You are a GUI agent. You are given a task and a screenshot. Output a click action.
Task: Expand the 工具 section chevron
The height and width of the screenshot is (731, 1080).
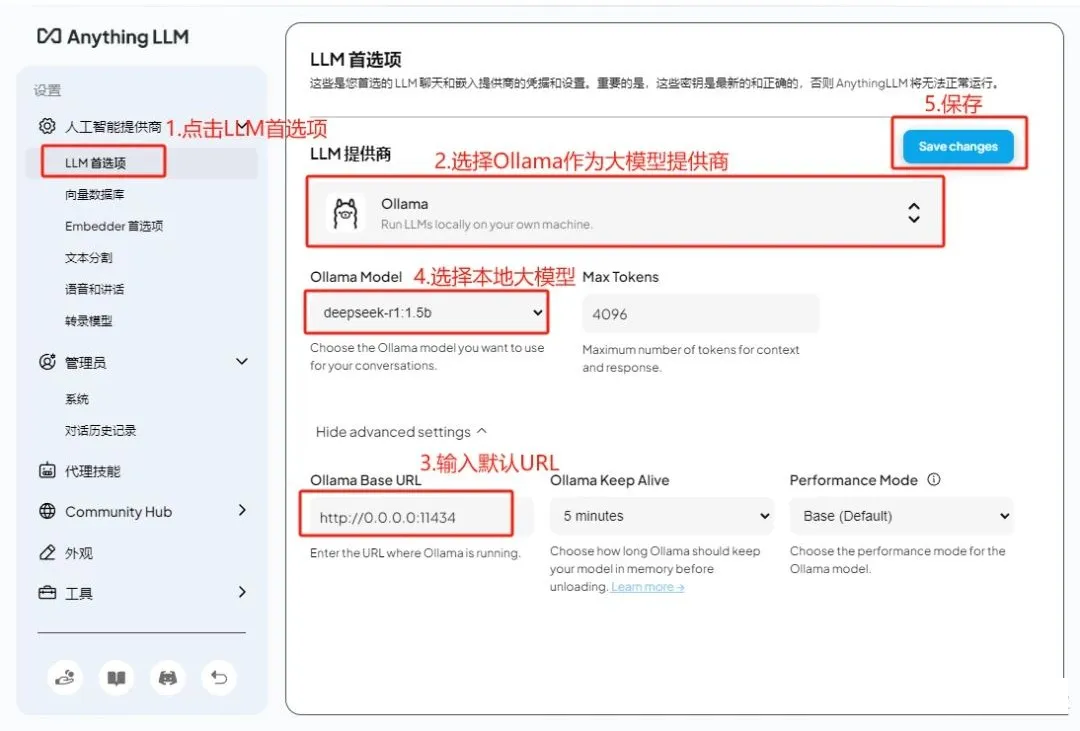coord(242,592)
